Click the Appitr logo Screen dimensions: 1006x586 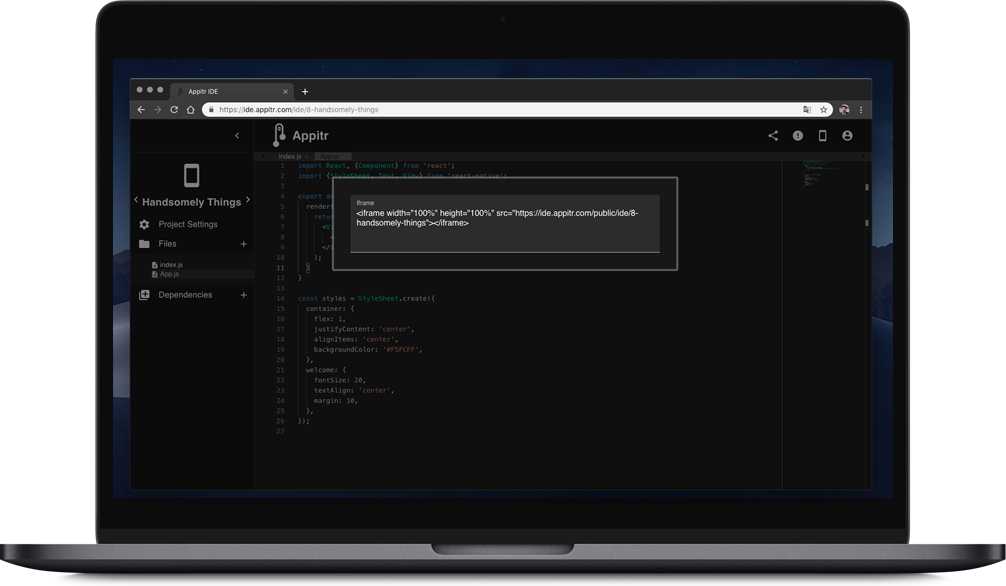[x=301, y=135]
